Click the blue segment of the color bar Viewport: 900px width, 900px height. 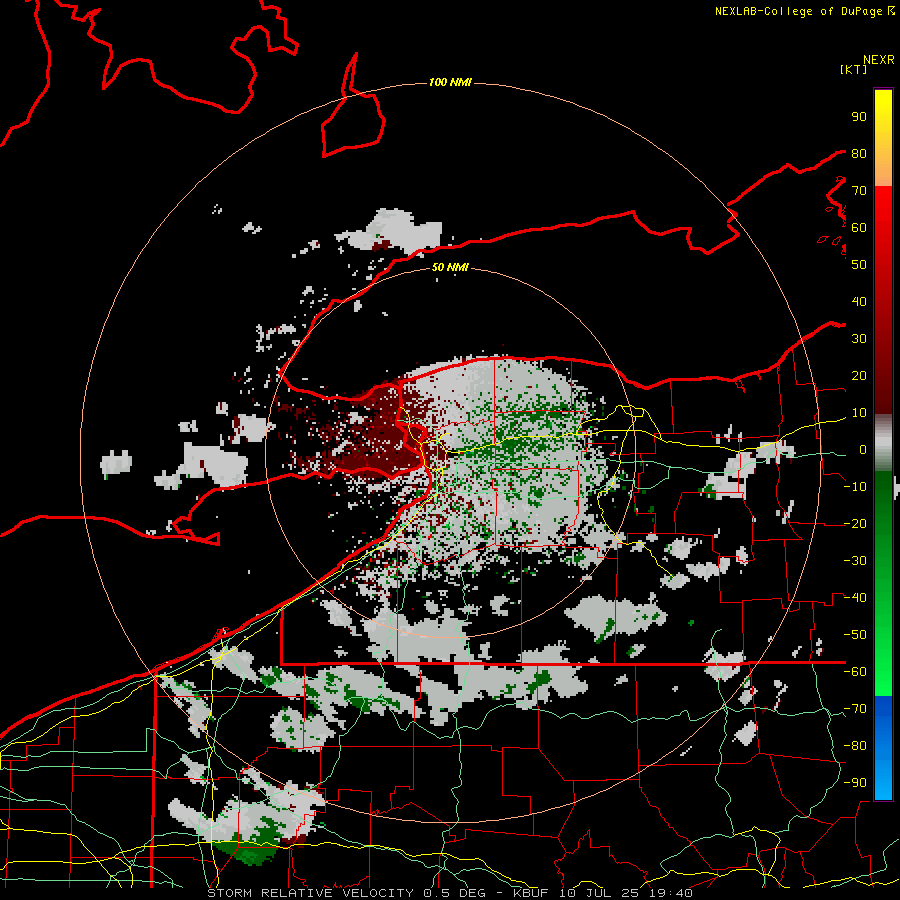(x=883, y=747)
